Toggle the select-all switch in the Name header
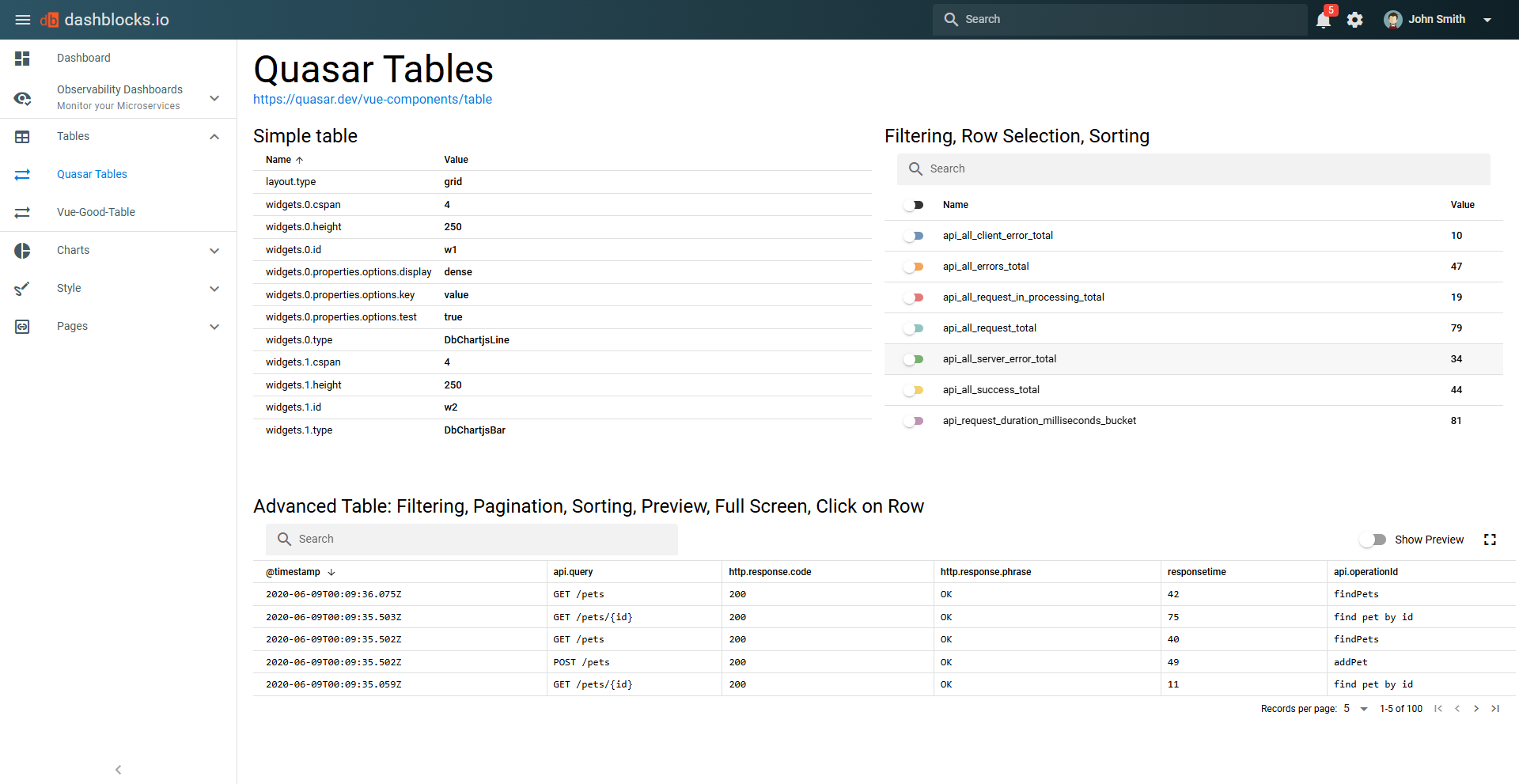 pyautogui.click(x=914, y=206)
